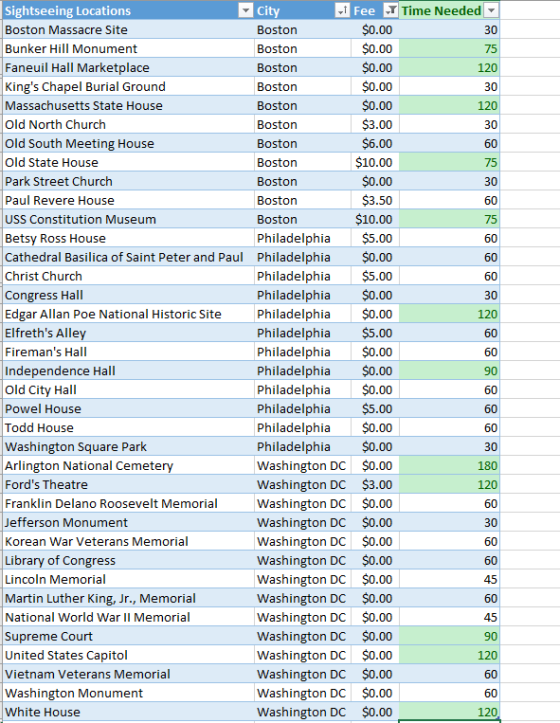Select the Faneuil Hall Marketplace cell
The width and height of the screenshot is (560, 723).
(x=128, y=67)
